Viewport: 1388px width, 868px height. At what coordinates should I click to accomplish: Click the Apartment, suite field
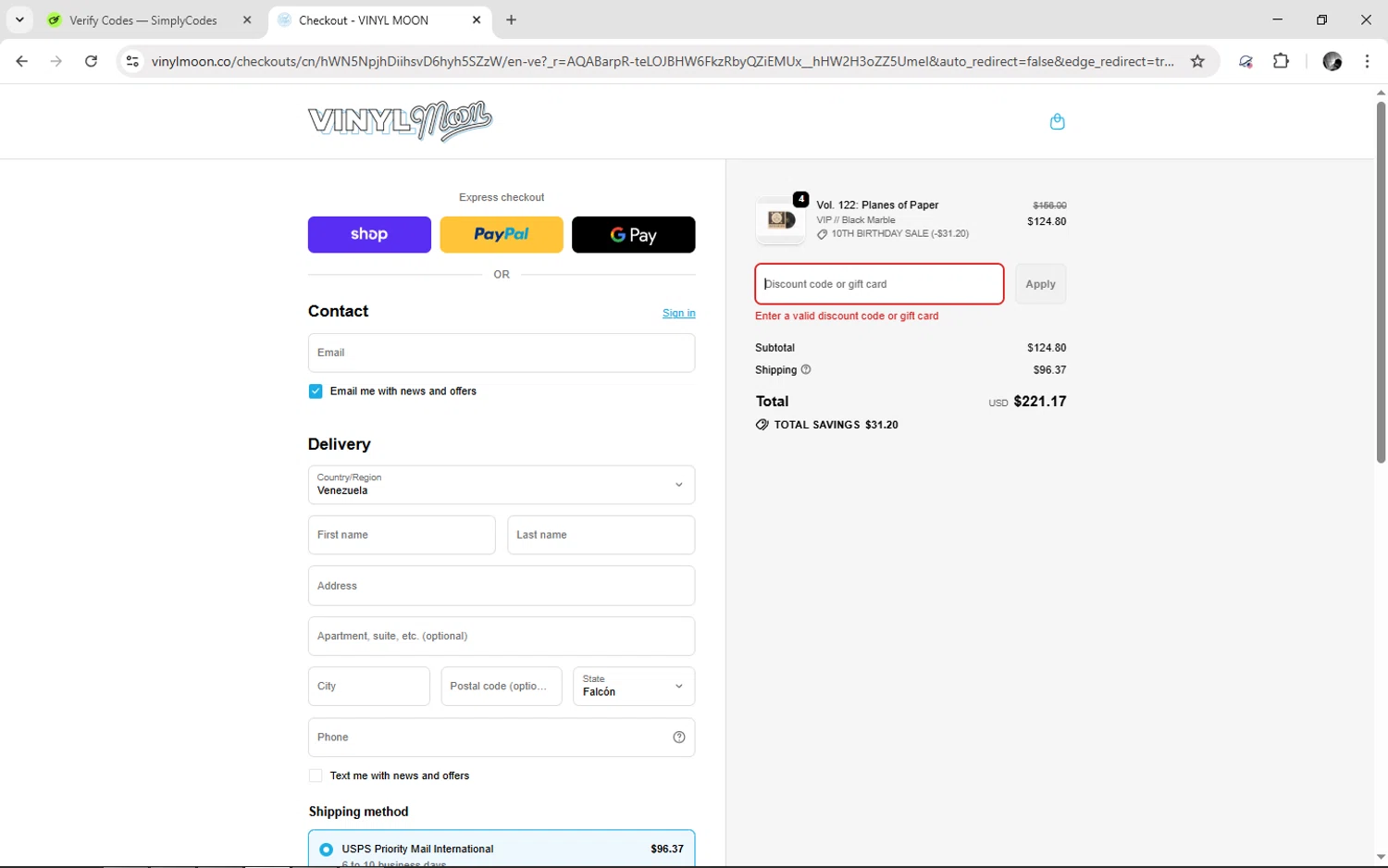[x=502, y=636]
